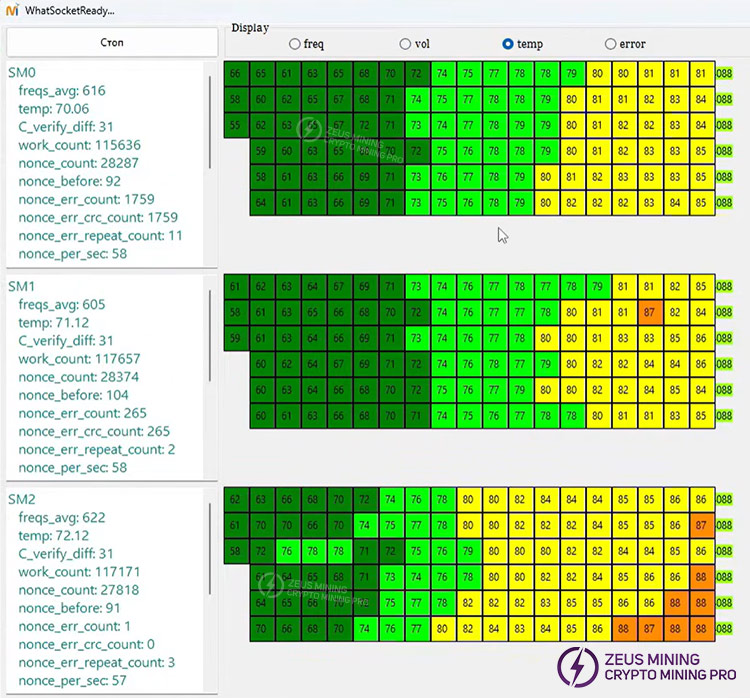This screenshot has width=750, height=698.
Task: Click the 'temp: 72.12' row
Action: tap(54, 536)
